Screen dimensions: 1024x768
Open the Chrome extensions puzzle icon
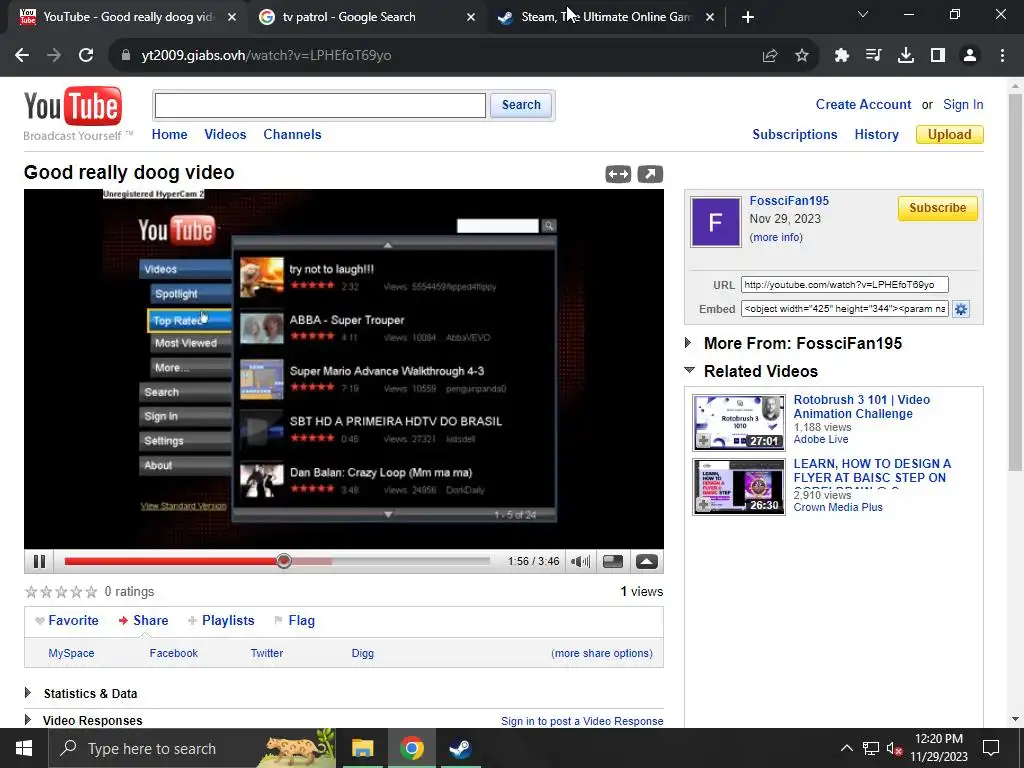pos(842,56)
